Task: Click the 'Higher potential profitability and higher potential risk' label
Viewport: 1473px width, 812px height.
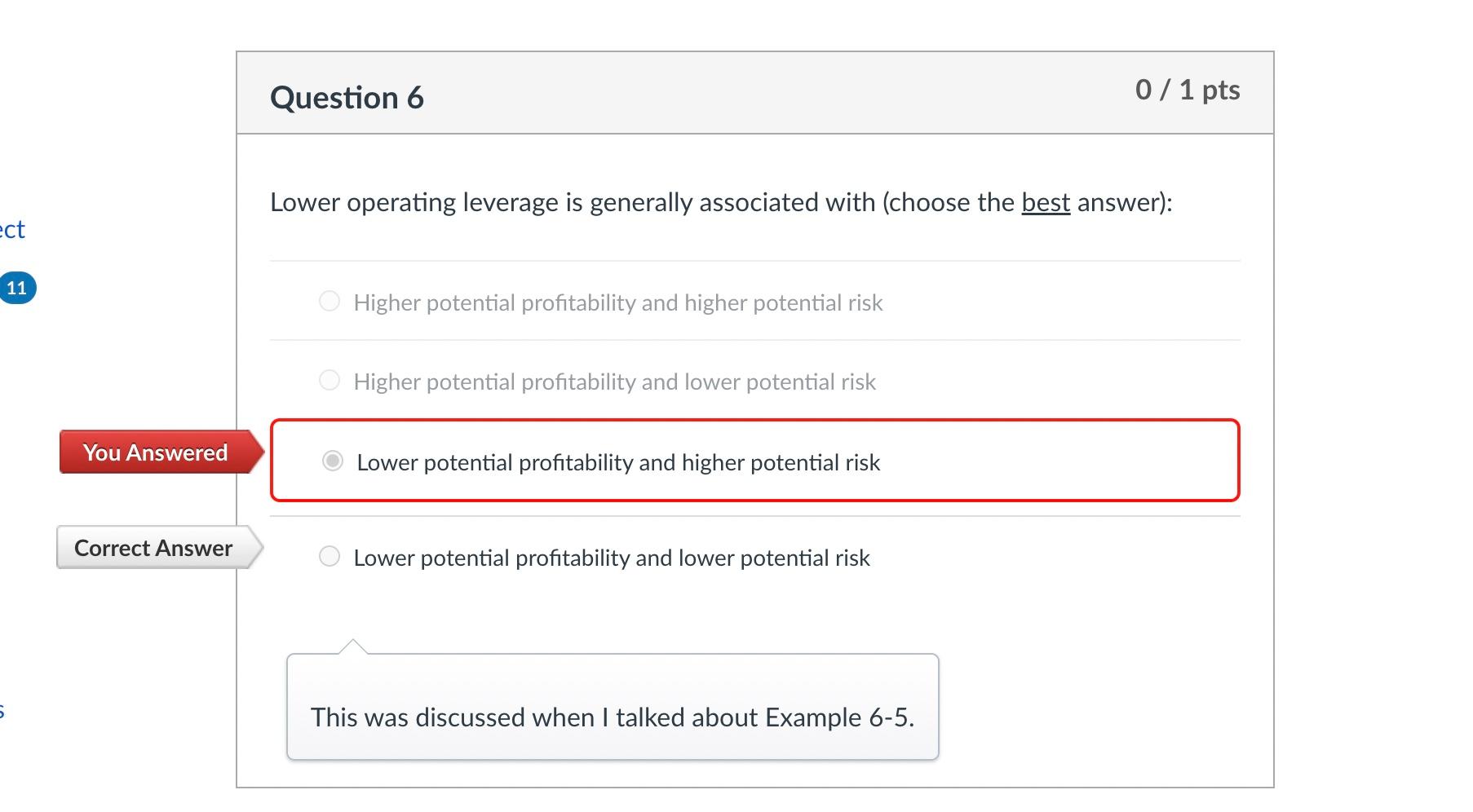Action: coord(617,303)
